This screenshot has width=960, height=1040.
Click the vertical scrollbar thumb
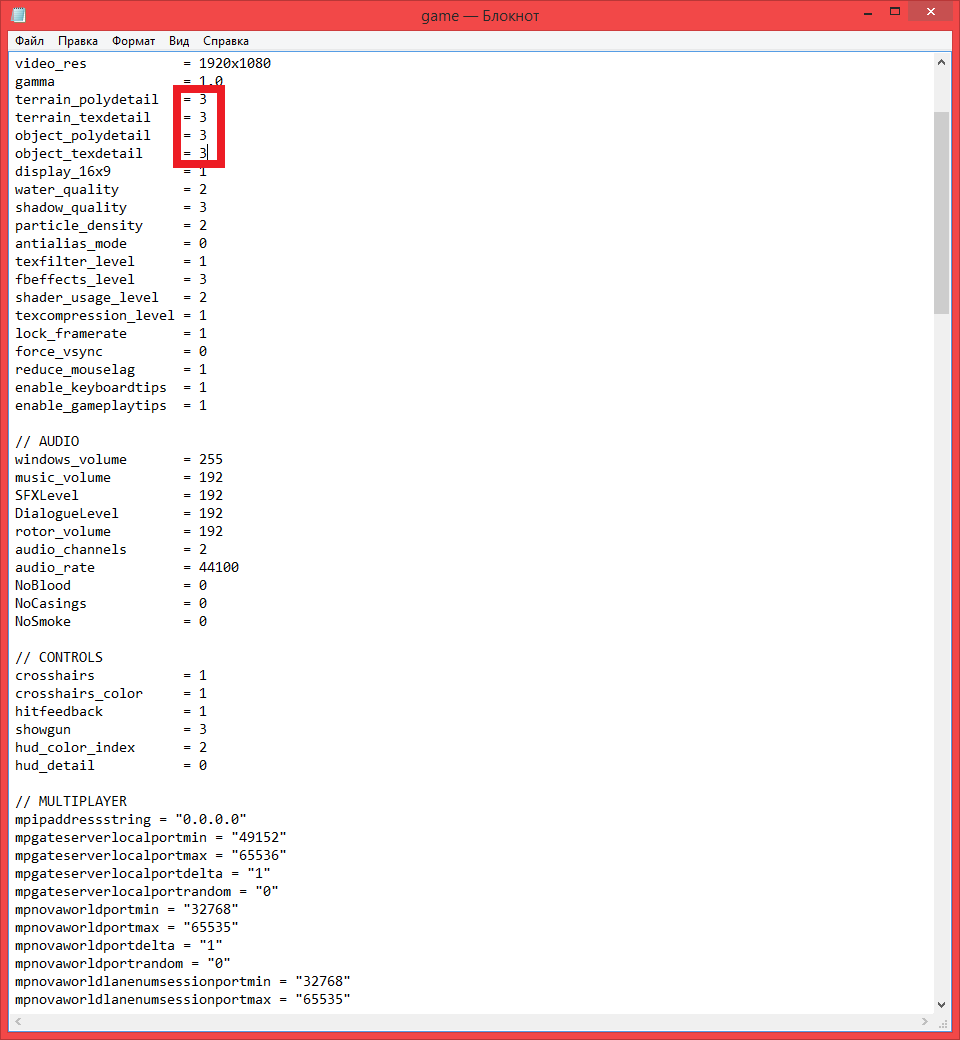pos(941,212)
